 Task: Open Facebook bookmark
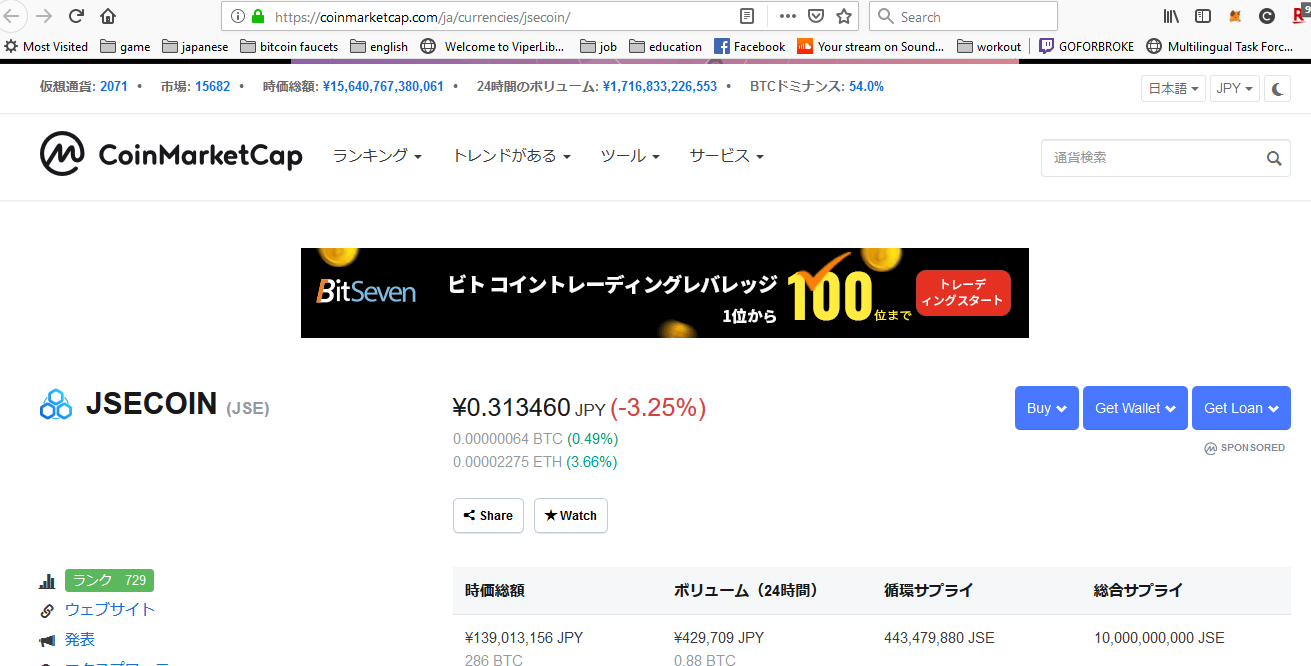click(750, 46)
